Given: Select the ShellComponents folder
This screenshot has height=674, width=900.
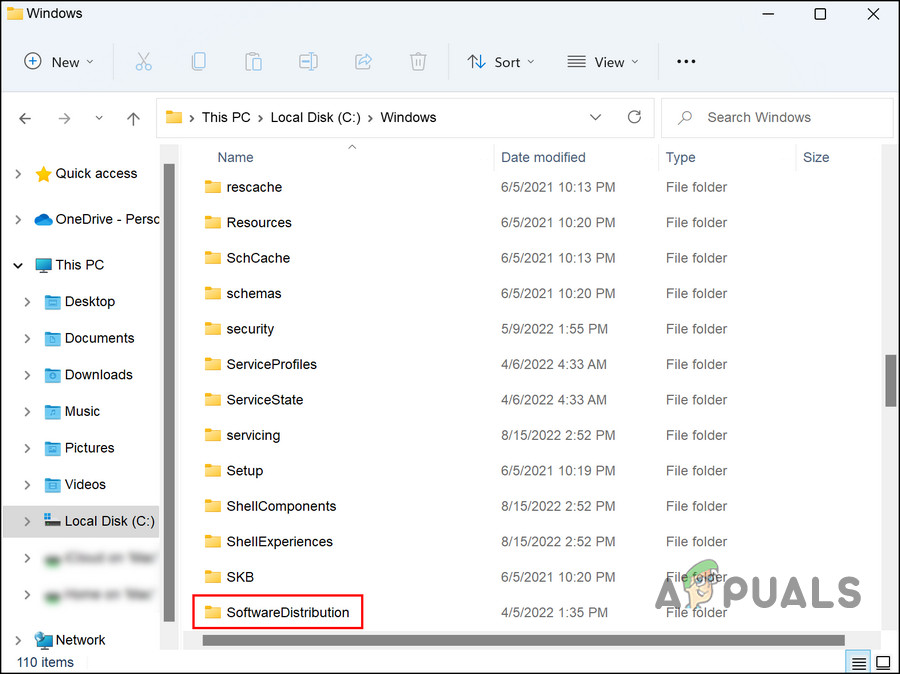Looking at the screenshot, I should pyautogui.click(x=281, y=506).
